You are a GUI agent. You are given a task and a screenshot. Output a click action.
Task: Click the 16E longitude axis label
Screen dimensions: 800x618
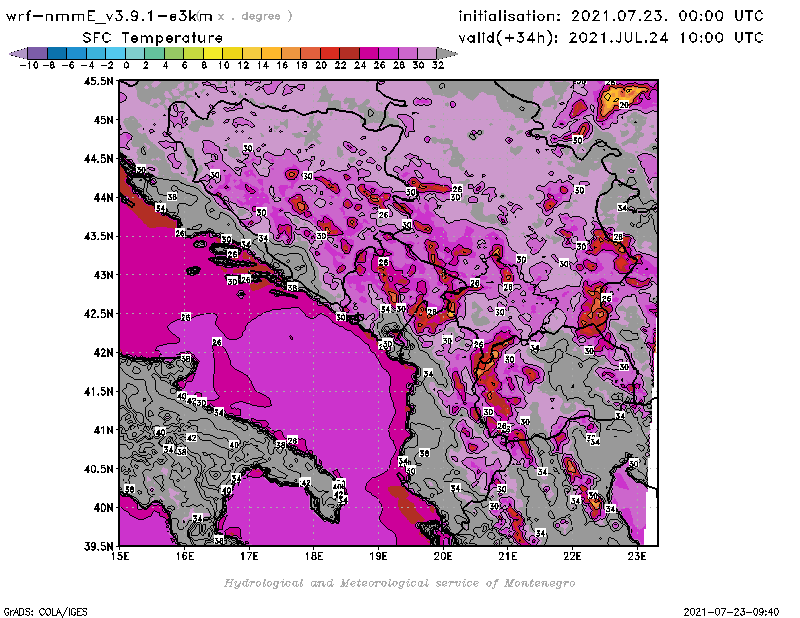click(185, 556)
